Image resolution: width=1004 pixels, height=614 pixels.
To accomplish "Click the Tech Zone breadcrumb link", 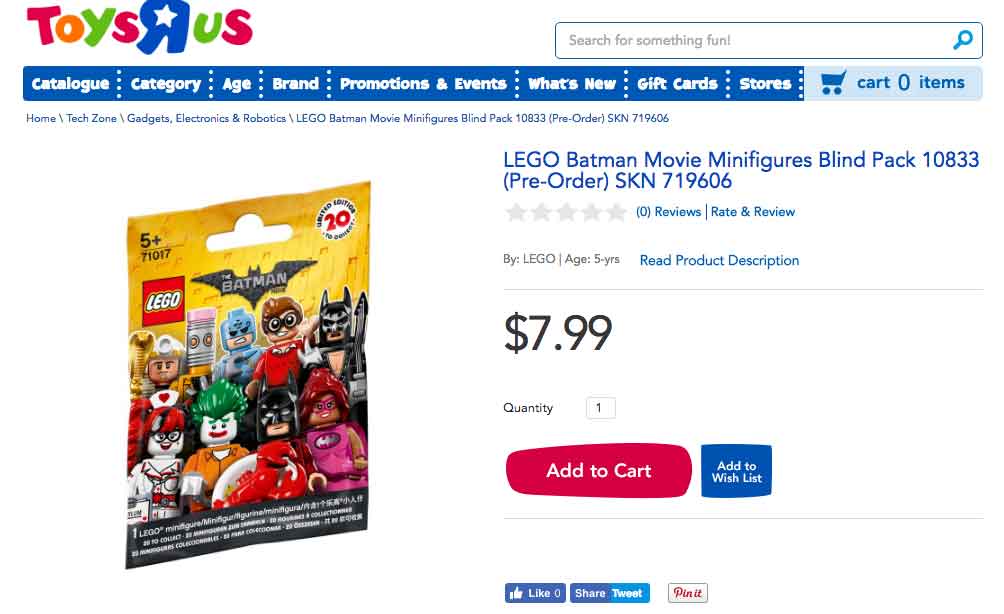I will 91,118.
